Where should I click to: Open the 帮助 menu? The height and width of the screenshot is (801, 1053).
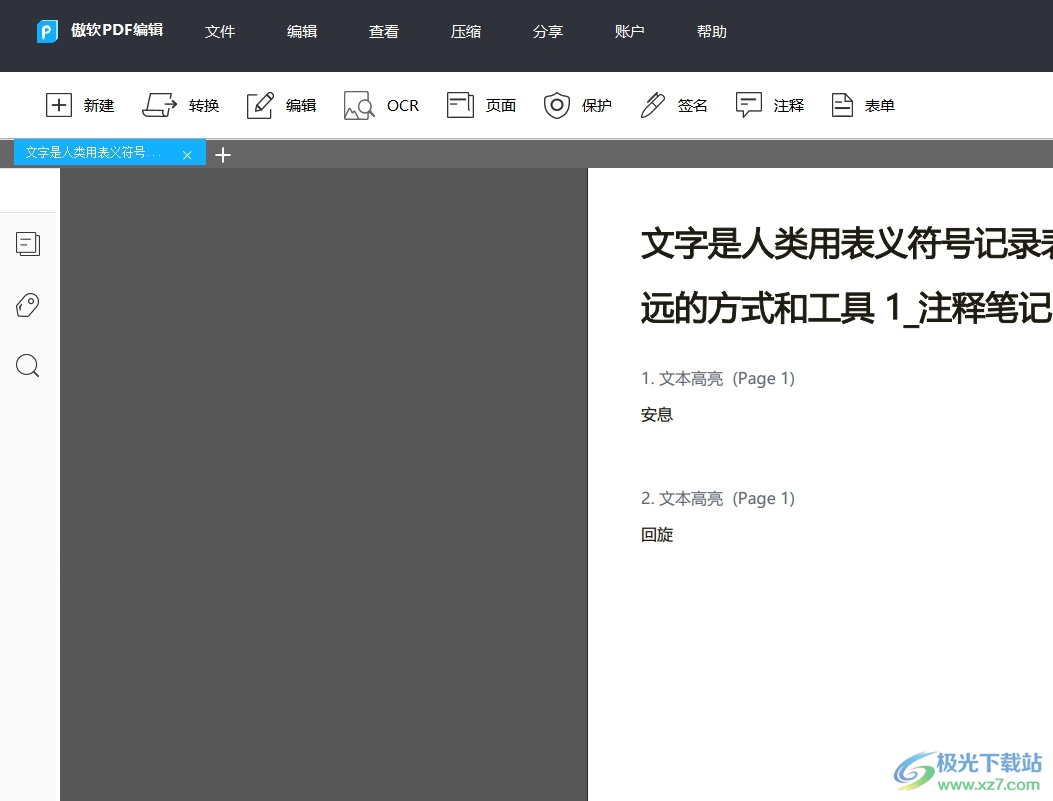tap(712, 32)
